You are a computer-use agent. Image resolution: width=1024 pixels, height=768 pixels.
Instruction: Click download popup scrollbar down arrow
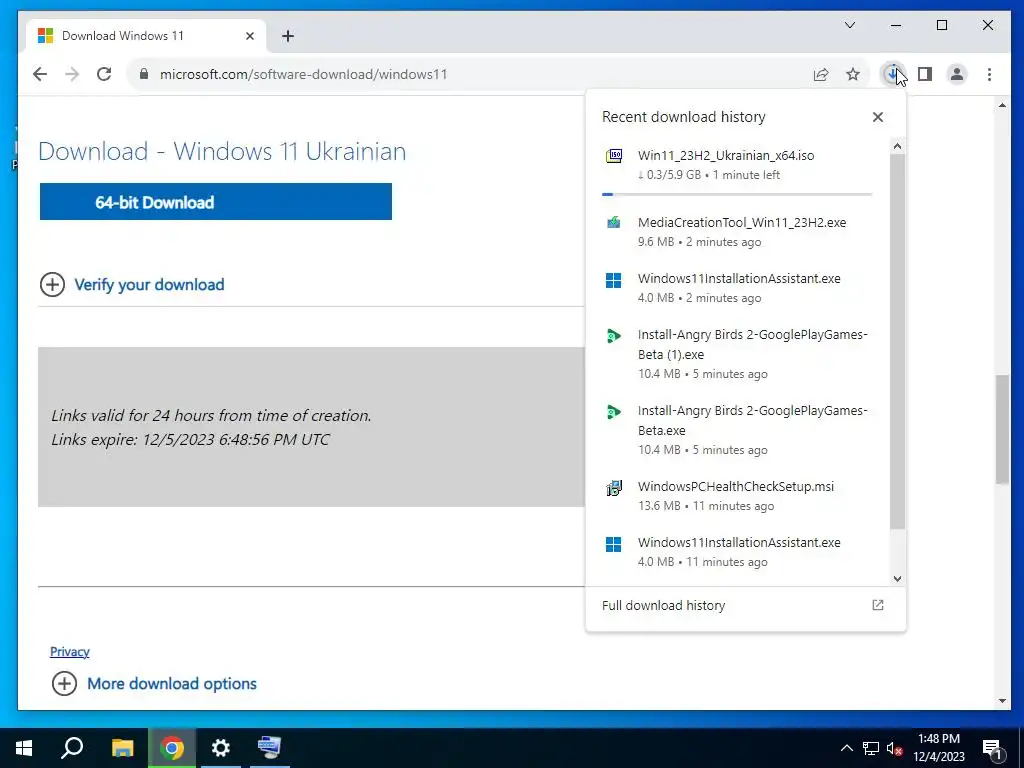(897, 579)
